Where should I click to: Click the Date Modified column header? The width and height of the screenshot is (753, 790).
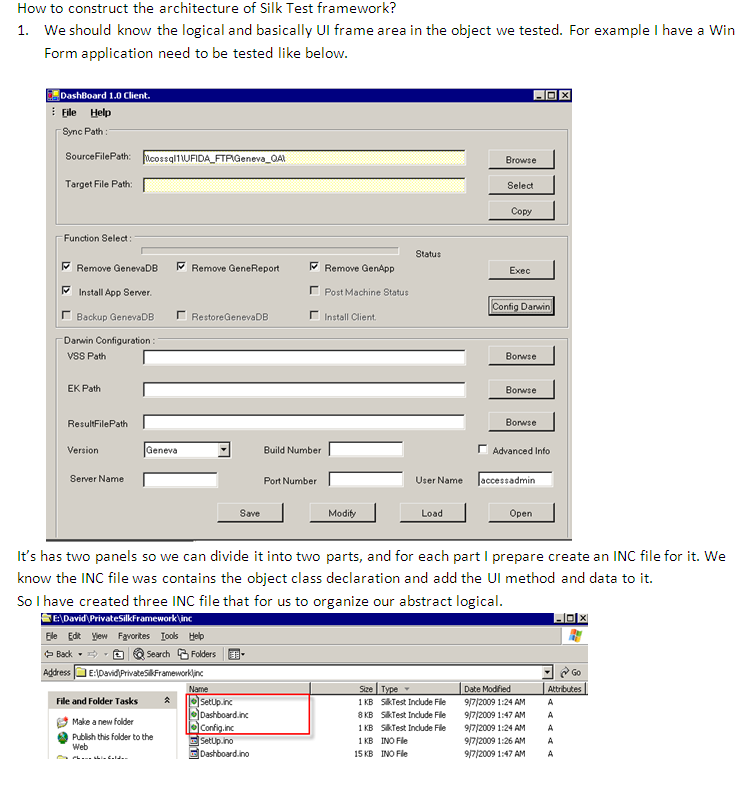[x=502, y=689]
